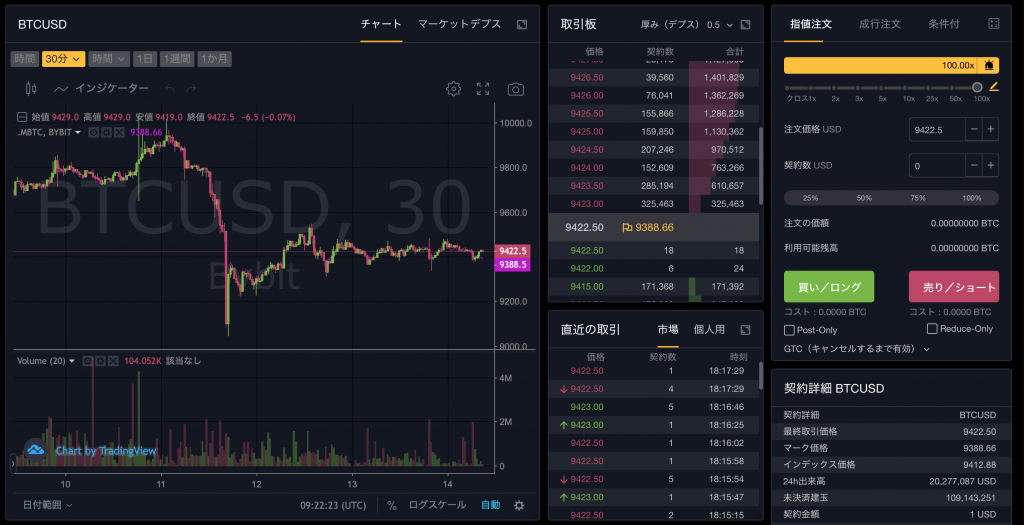Open chart properties gear at bottom right
1024x525 pixels.
tap(519, 505)
